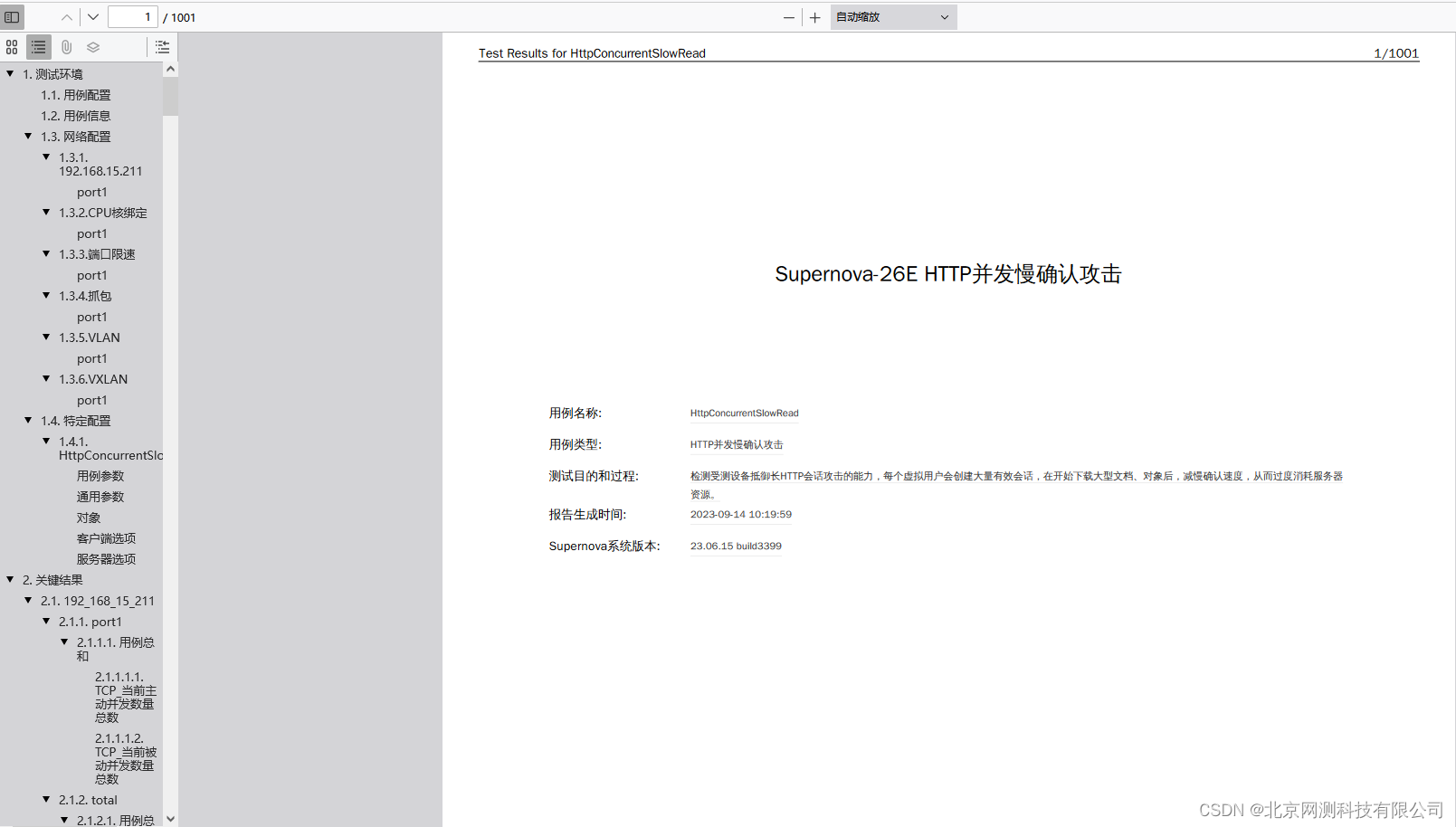Open outline item 用例参数

coord(100,476)
